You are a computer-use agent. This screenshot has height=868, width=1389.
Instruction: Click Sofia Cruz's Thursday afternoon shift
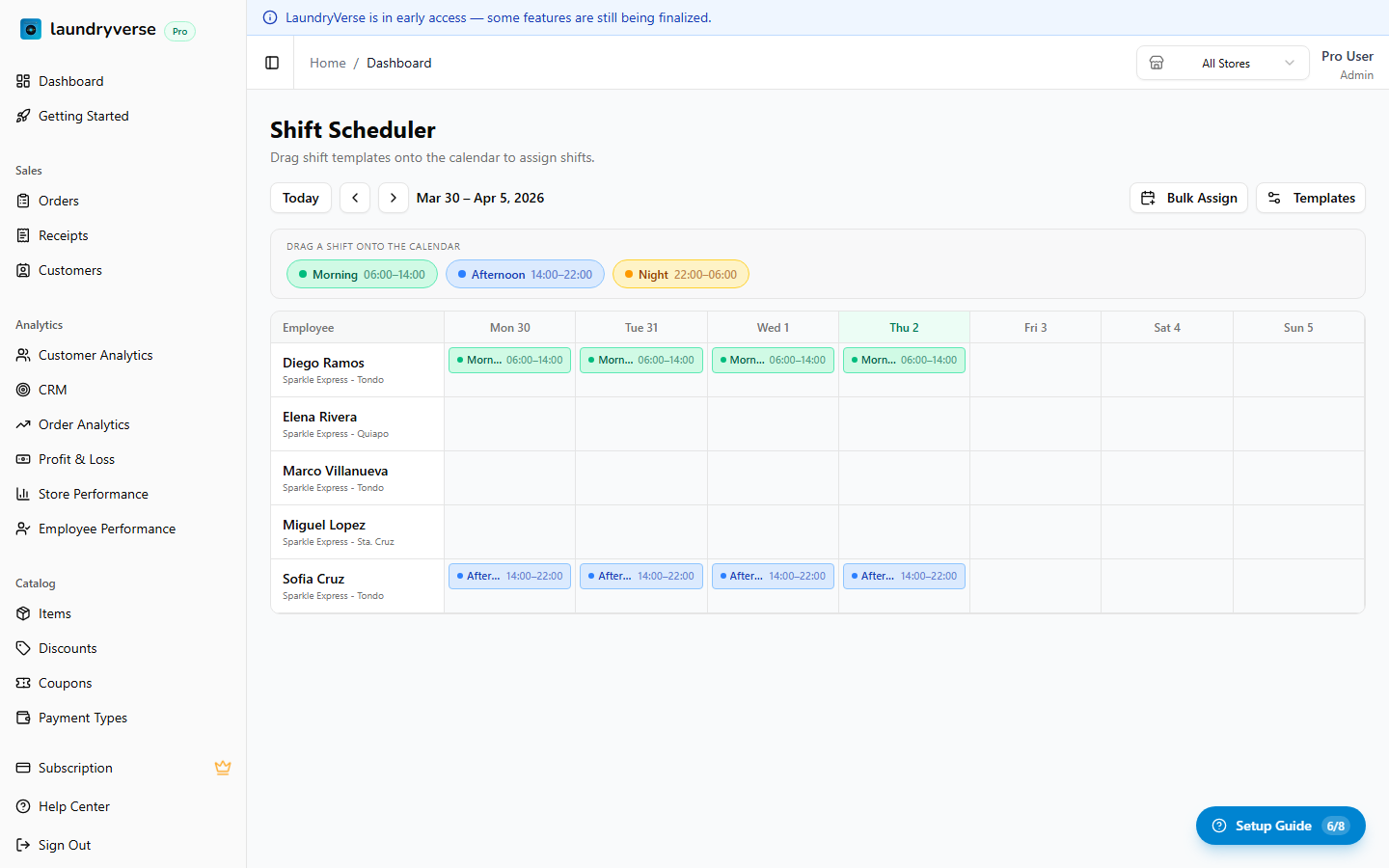(x=904, y=576)
